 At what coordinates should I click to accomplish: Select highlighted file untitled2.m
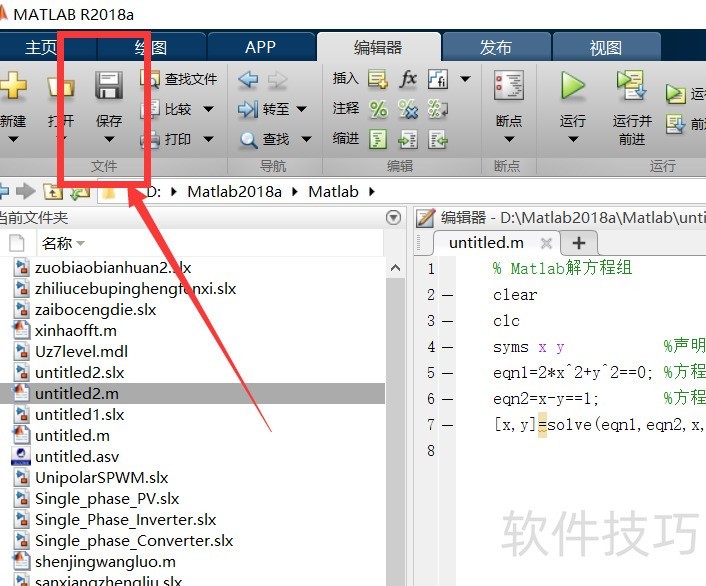pyautogui.click(x=193, y=394)
